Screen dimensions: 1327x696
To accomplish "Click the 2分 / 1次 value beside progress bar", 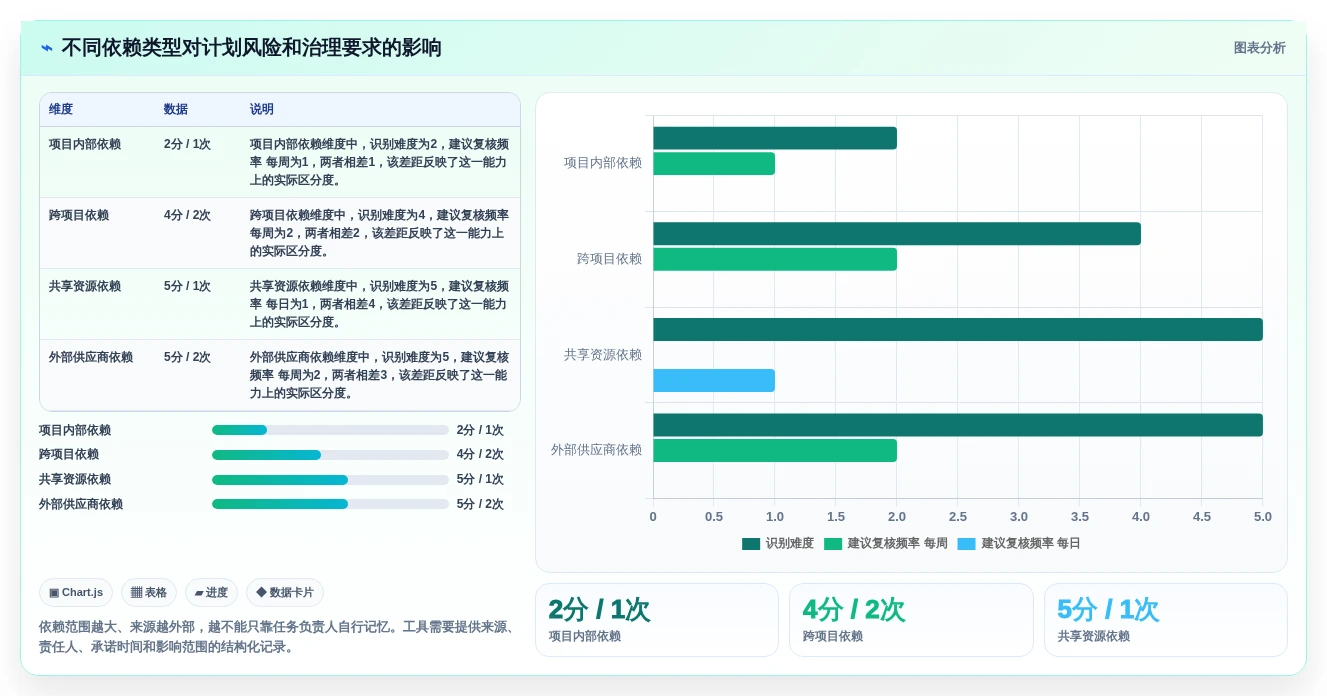I will 480,430.
